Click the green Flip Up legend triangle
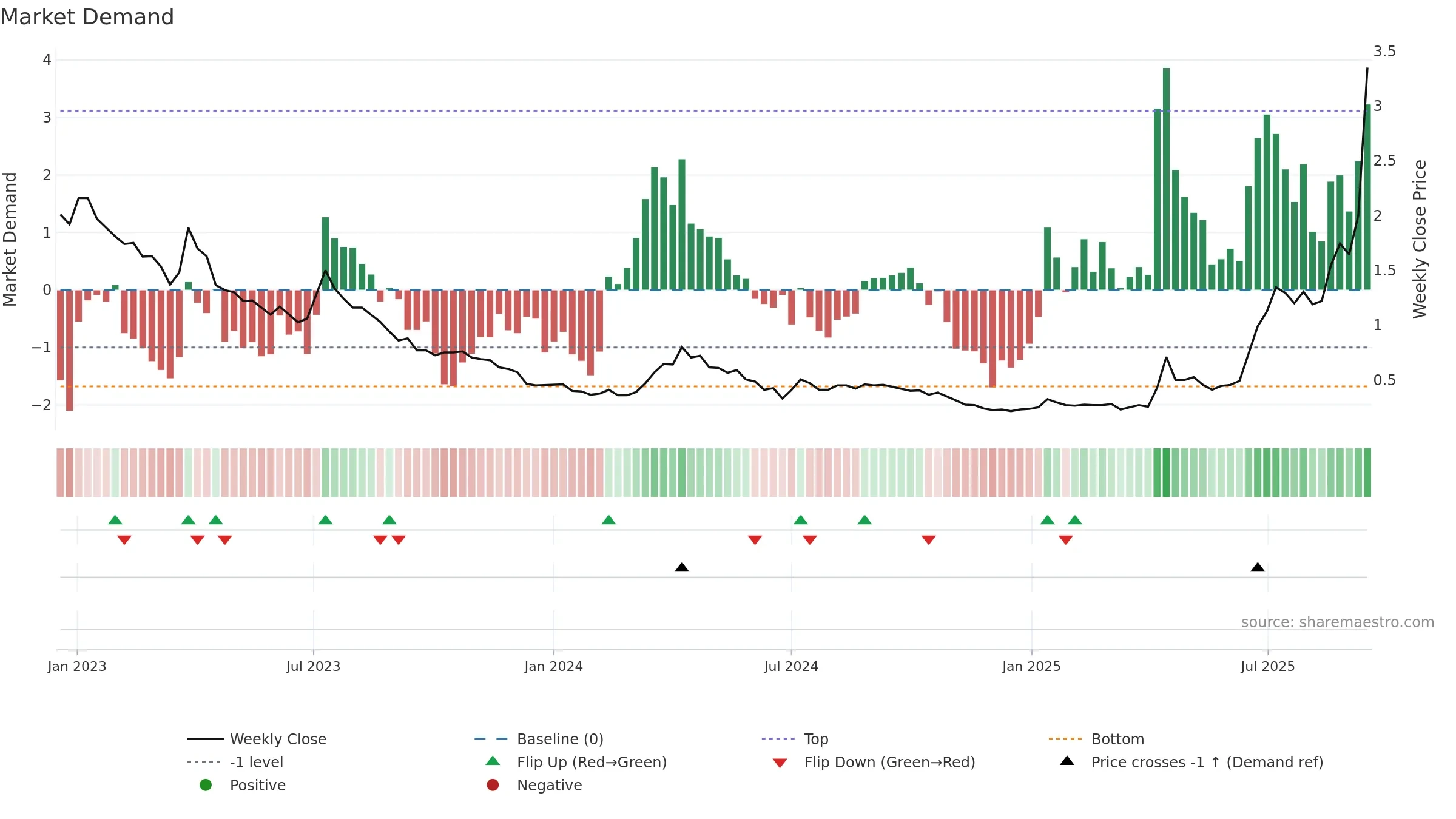1456x819 pixels. [493, 761]
